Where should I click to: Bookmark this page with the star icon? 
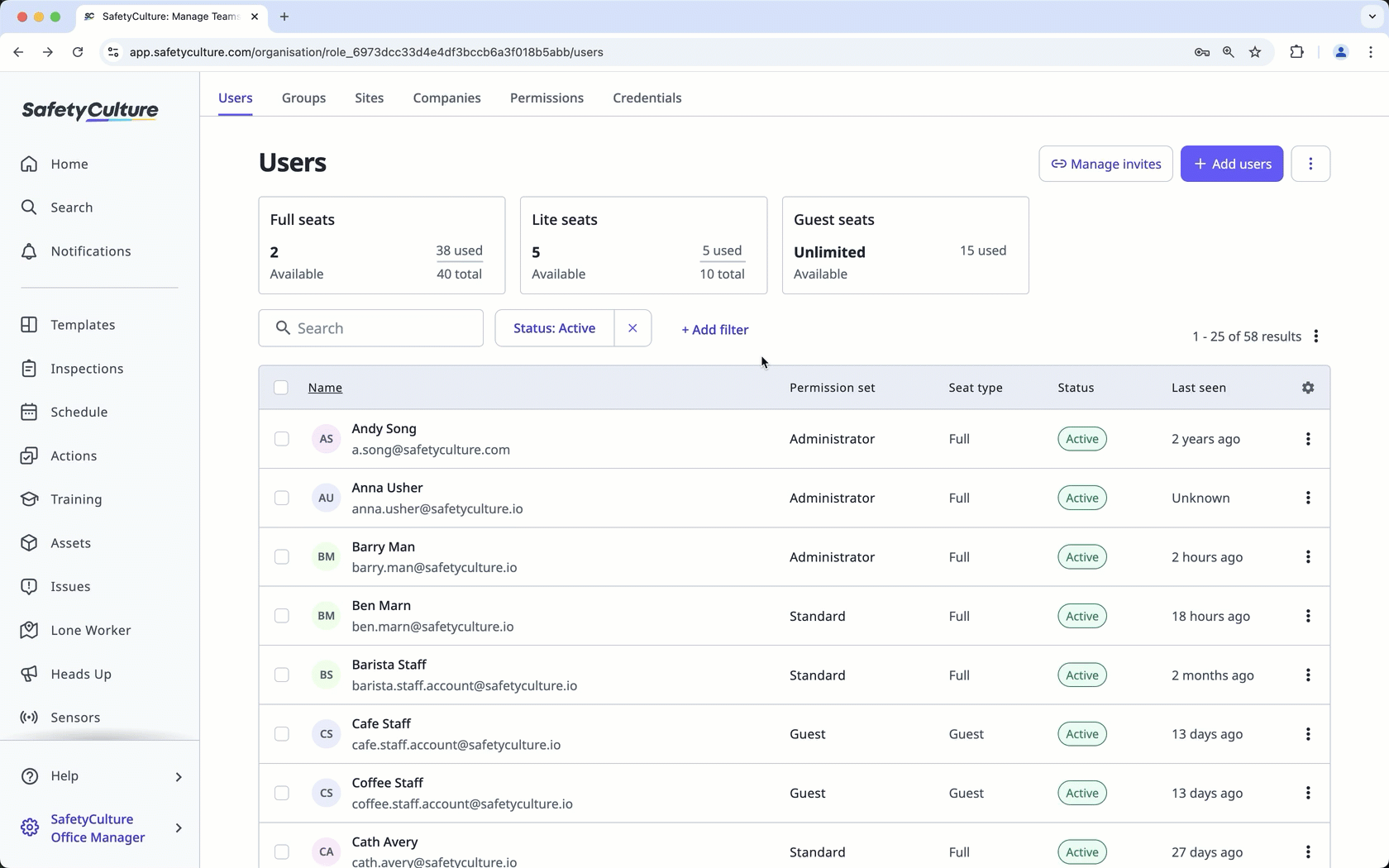[1255, 52]
